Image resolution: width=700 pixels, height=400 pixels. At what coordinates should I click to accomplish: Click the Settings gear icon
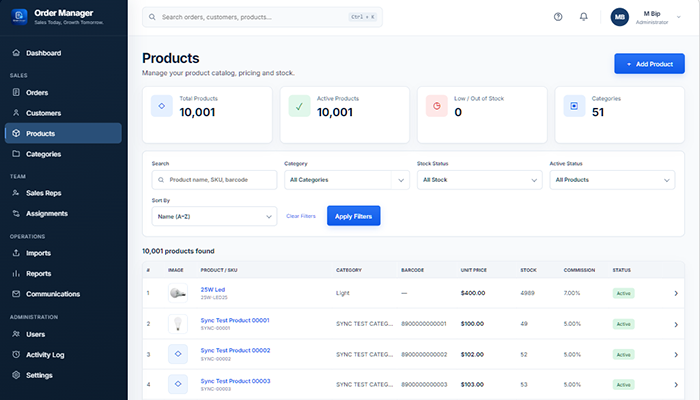[x=16, y=375]
